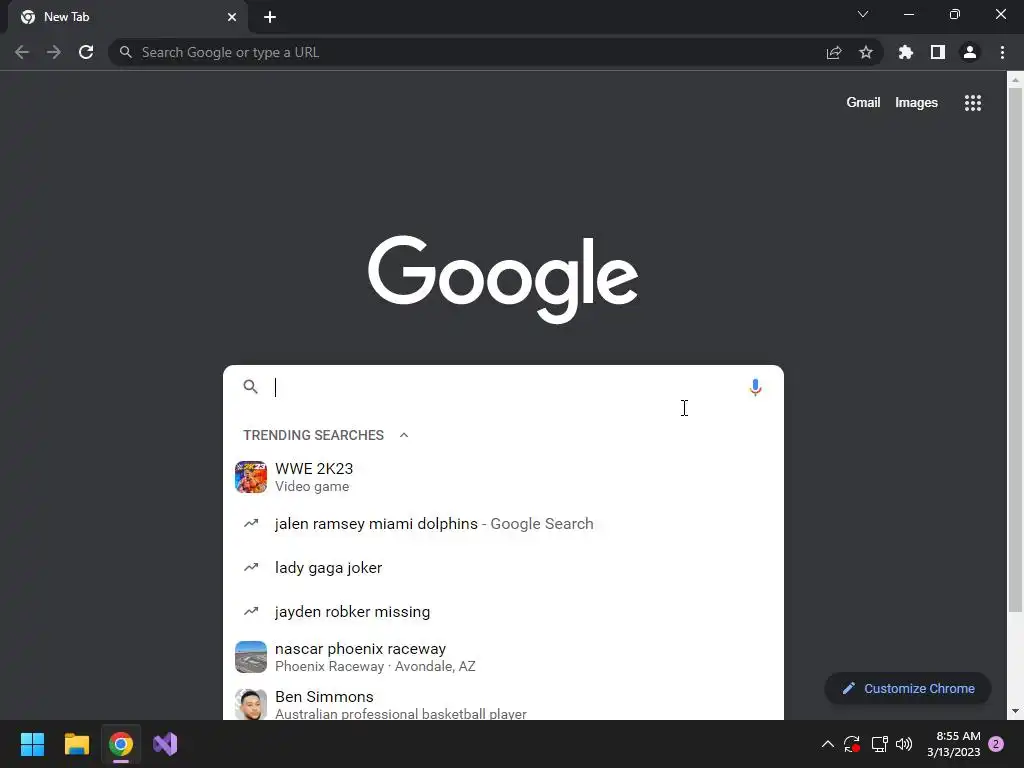Select jalen ramsey miami dolphins suggestion
Image resolution: width=1024 pixels, height=768 pixels.
click(x=503, y=524)
